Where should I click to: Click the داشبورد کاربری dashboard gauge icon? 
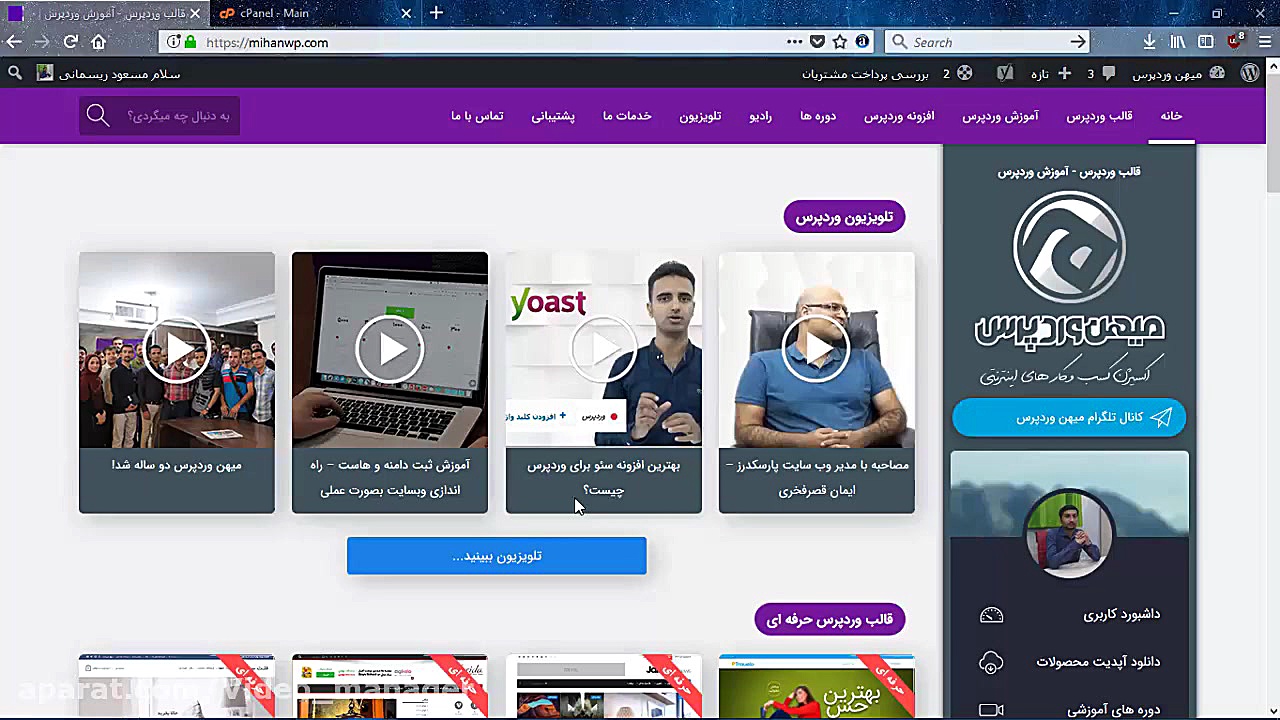point(991,614)
